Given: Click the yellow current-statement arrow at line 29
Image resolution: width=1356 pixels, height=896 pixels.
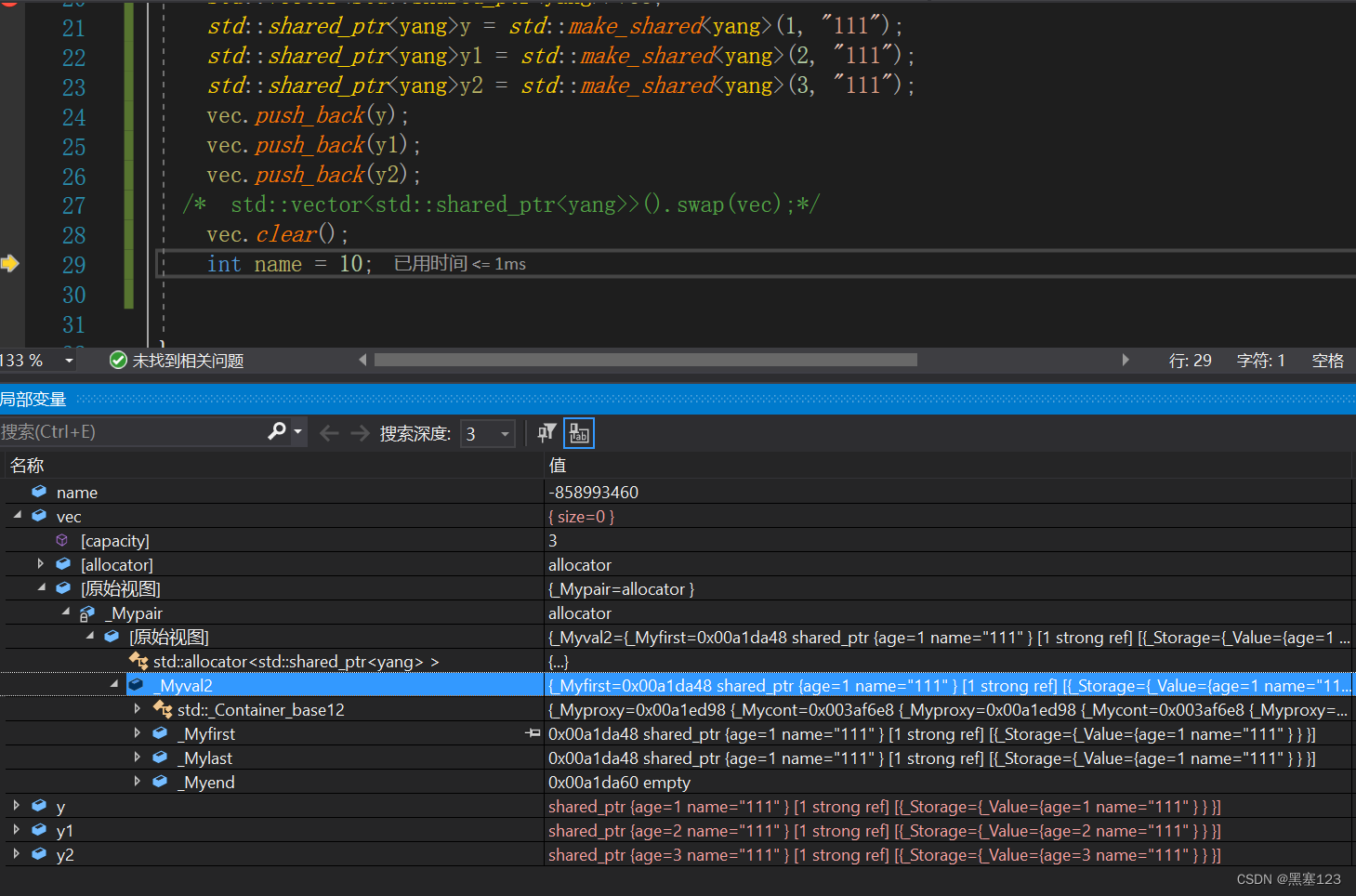Looking at the screenshot, I should [10, 264].
